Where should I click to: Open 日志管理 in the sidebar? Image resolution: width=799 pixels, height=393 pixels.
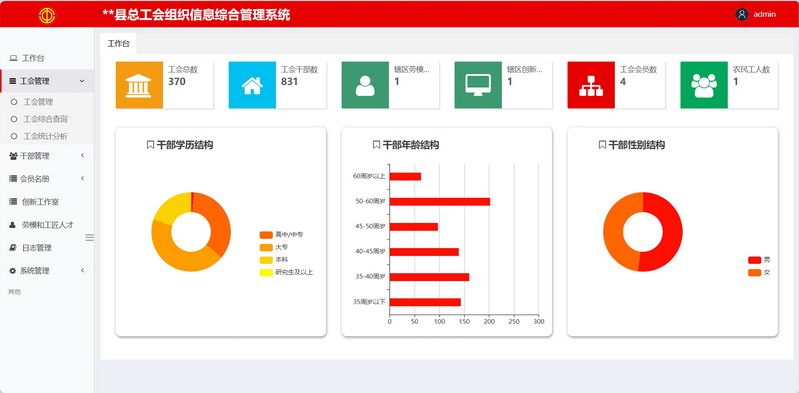click(x=37, y=248)
